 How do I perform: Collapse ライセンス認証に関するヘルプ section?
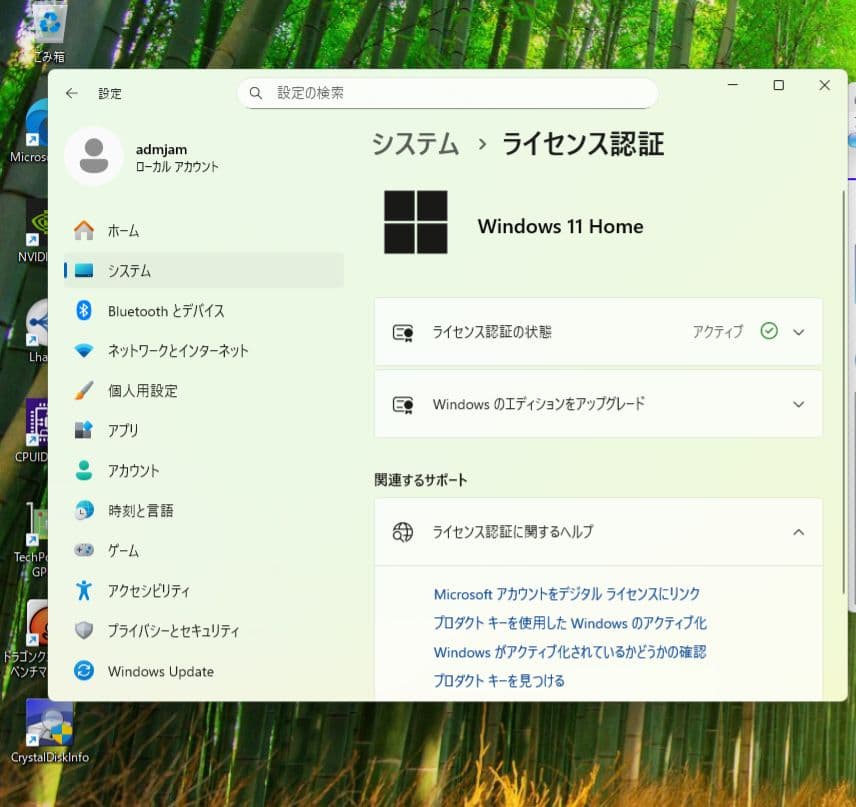(798, 532)
